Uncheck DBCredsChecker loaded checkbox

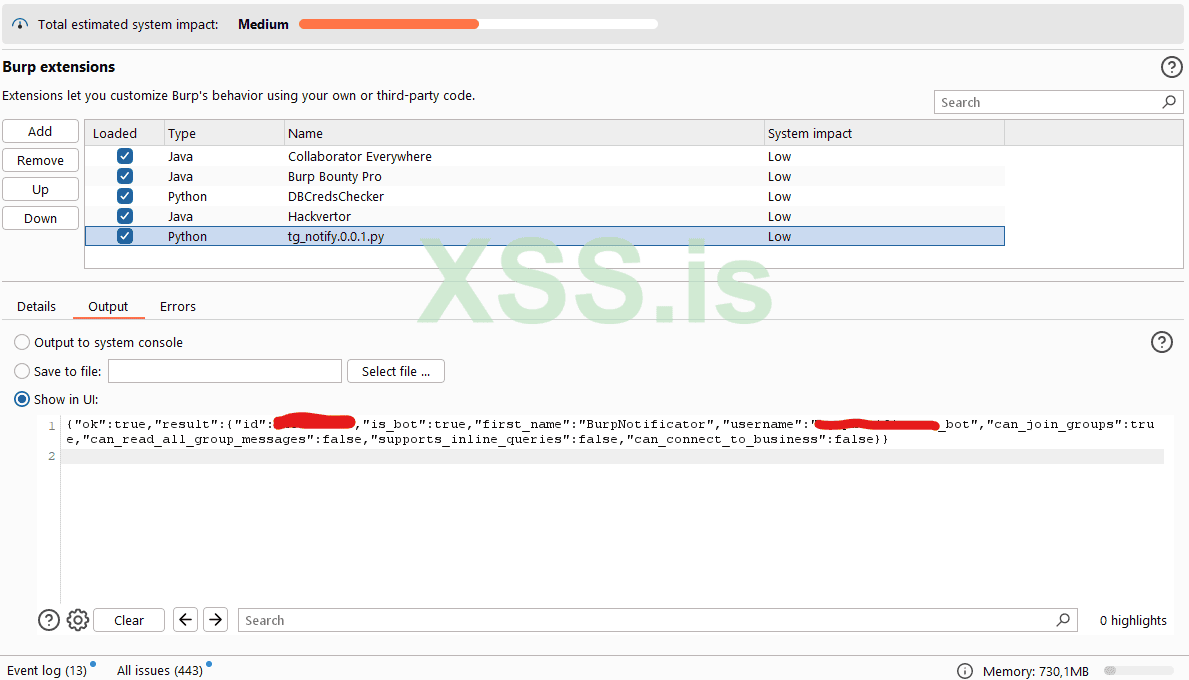[125, 196]
